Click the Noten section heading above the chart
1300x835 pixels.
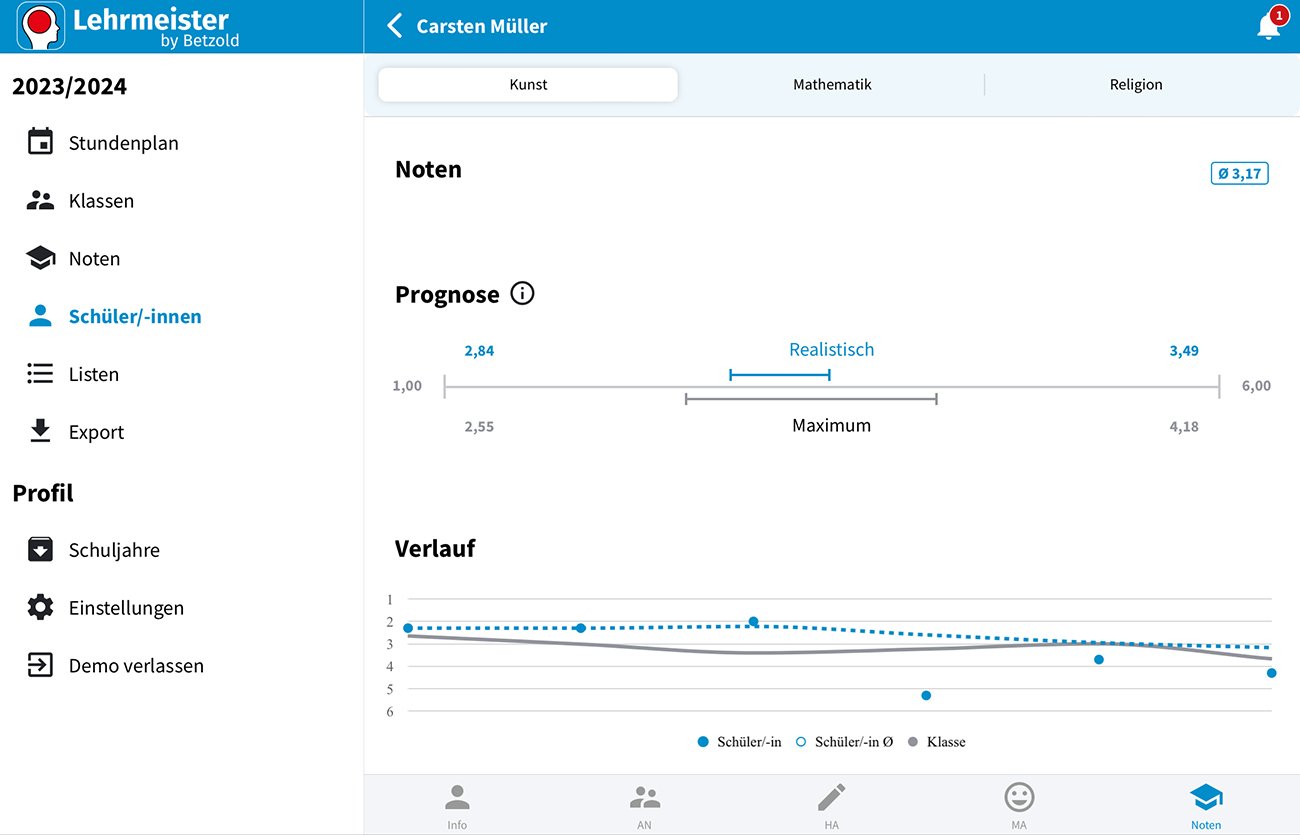tap(428, 169)
